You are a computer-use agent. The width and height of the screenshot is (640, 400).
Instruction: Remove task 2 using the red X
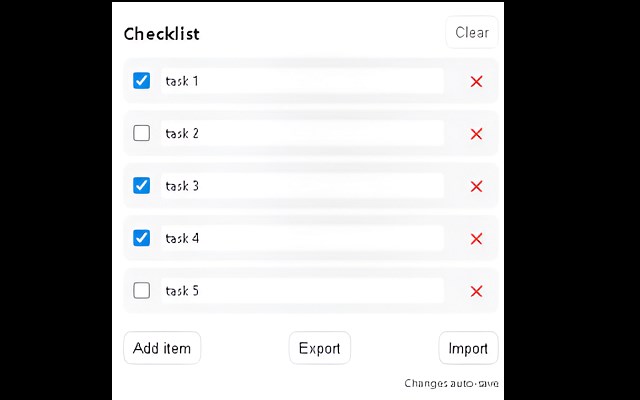pos(476,134)
